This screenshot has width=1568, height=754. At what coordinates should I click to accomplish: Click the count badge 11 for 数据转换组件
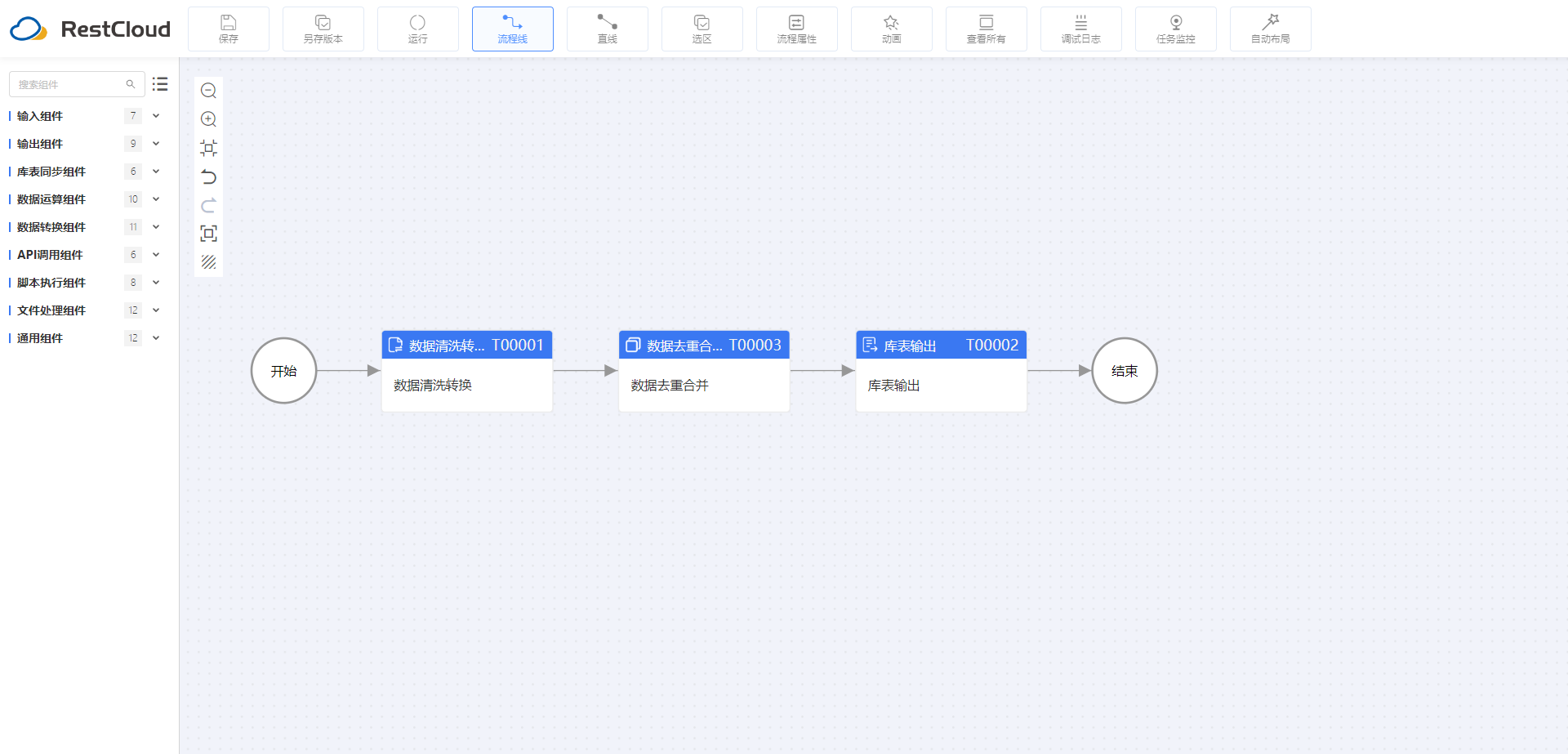133,227
